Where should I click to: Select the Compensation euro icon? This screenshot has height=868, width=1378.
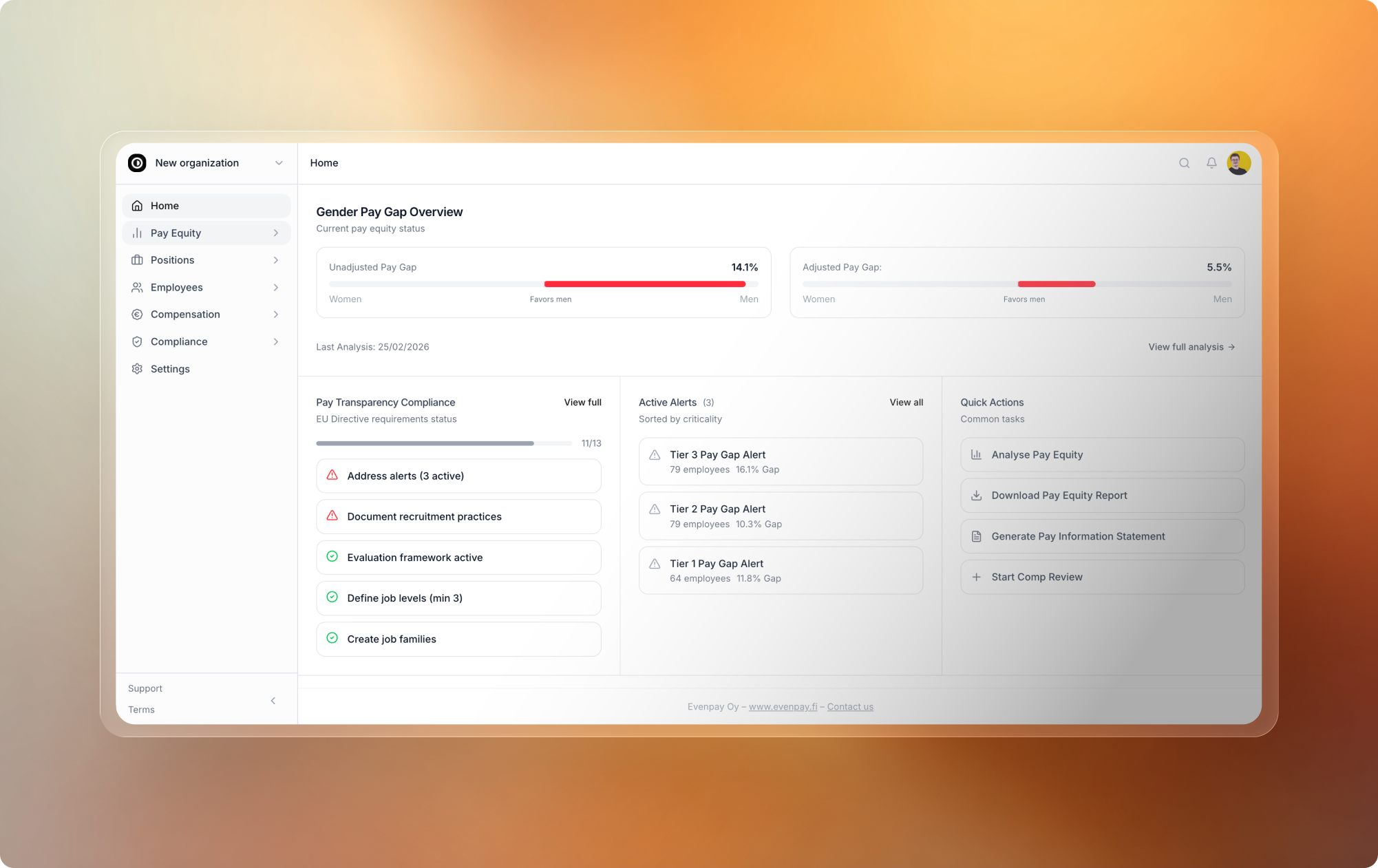point(137,314)
